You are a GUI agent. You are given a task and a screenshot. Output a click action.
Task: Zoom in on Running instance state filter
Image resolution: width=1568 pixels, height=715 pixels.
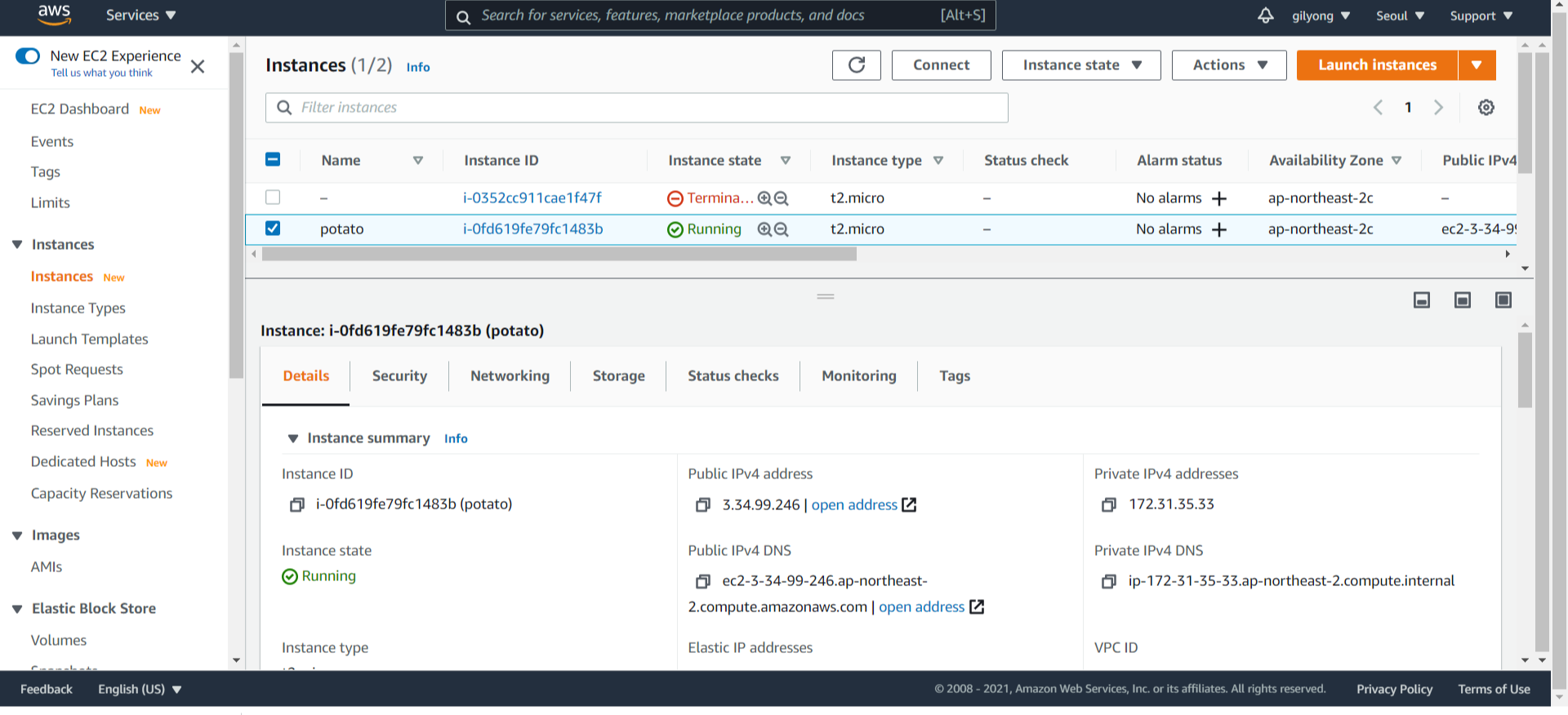pos(764,229)
